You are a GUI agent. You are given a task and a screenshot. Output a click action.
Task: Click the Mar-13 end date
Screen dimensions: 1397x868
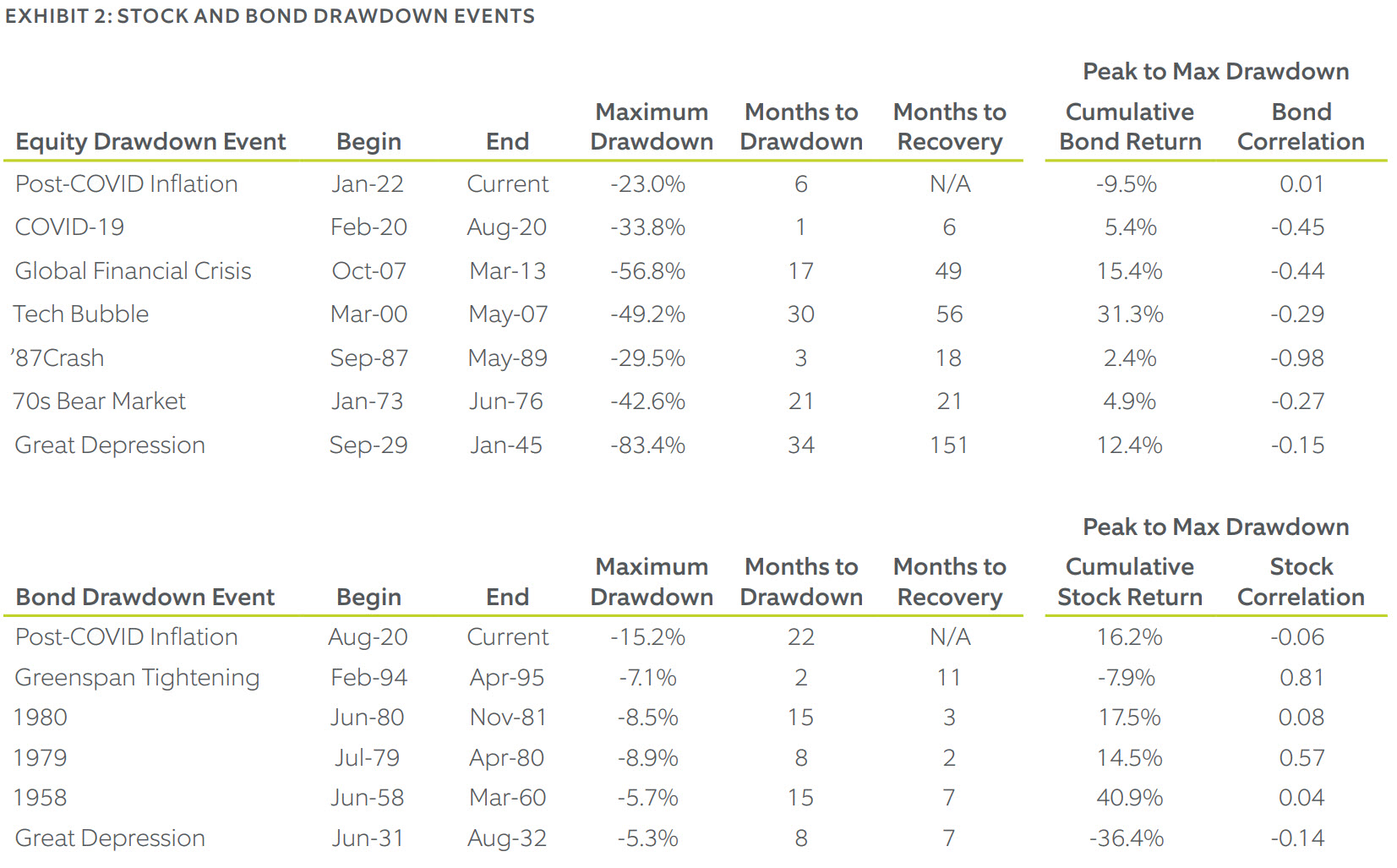(507, 270)
